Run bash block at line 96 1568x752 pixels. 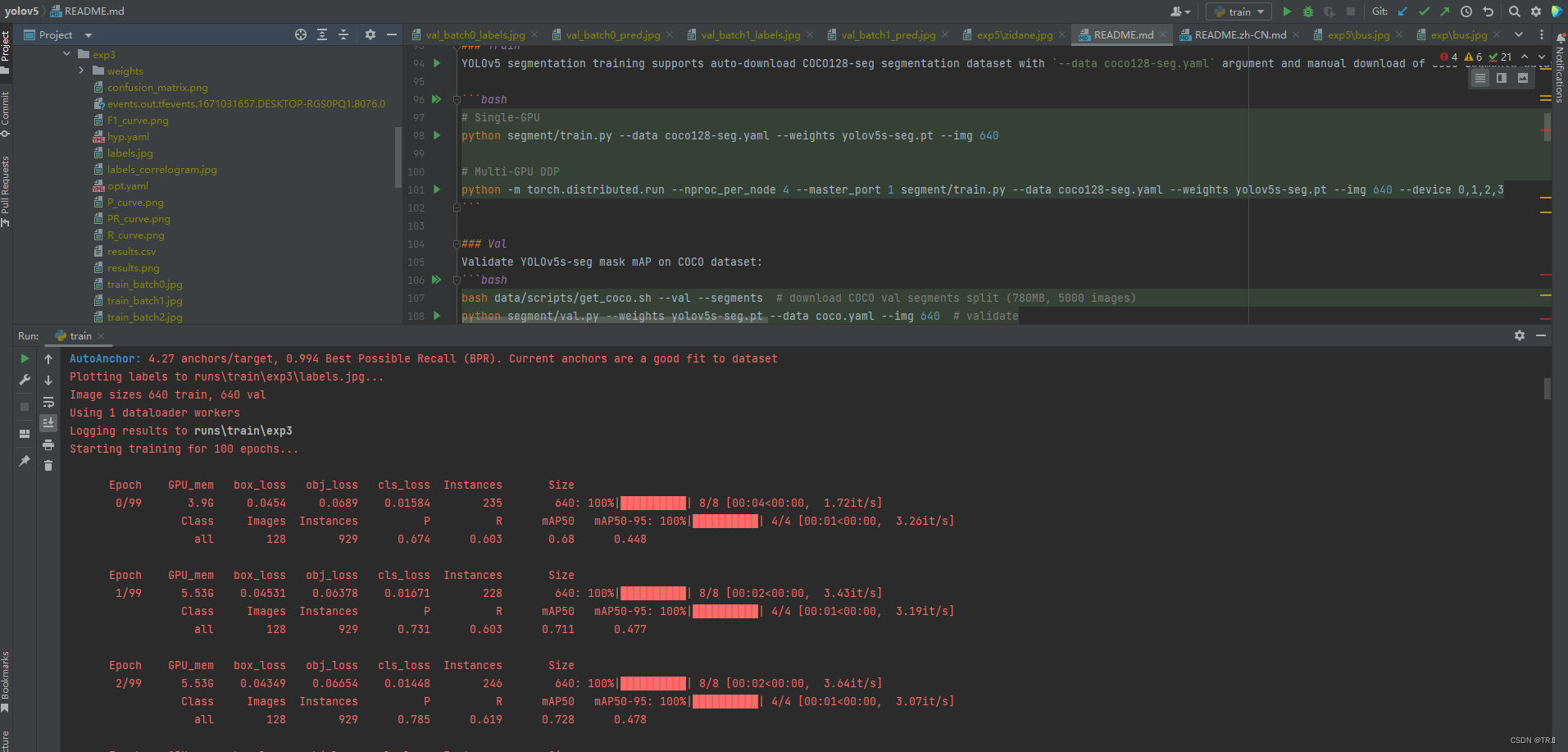point(437,99)
